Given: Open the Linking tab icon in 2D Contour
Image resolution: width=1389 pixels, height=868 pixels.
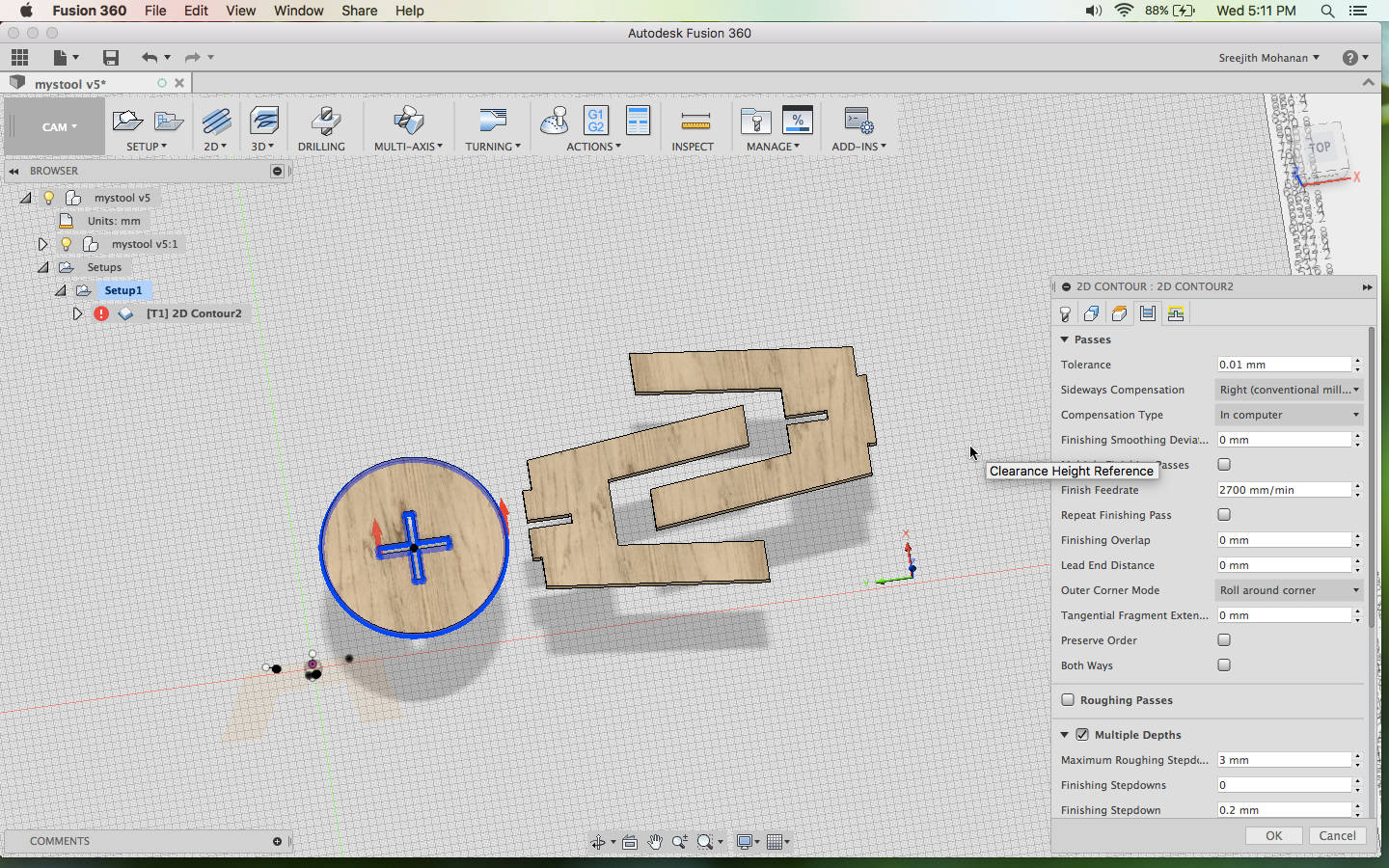Looking at the screenshot, I should click(x=1175, y=313).
